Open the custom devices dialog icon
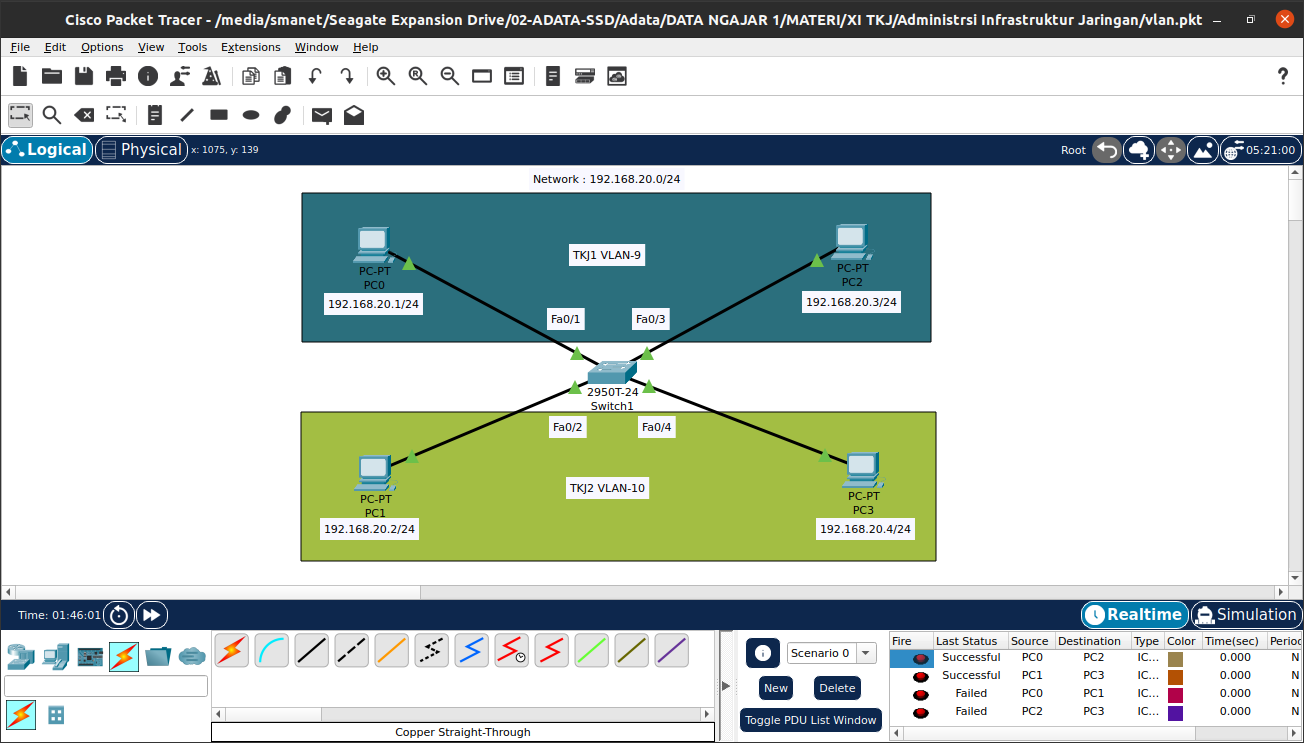Image resolution: width=1304 pixels, height=743 pixels. [514, 76]
